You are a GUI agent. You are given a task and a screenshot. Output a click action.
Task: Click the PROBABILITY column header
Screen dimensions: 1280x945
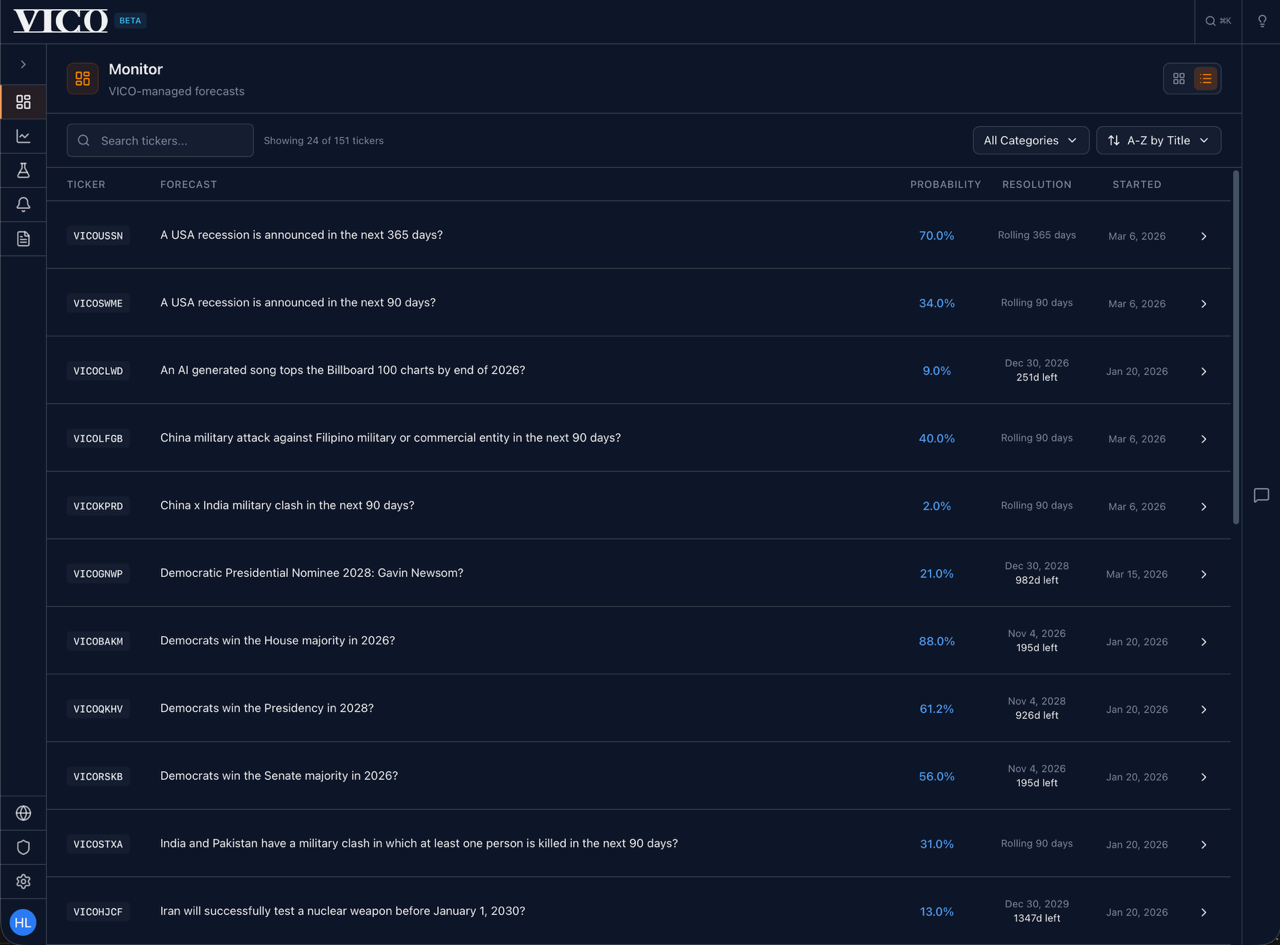pyautogui.click(x=945, y=184)
